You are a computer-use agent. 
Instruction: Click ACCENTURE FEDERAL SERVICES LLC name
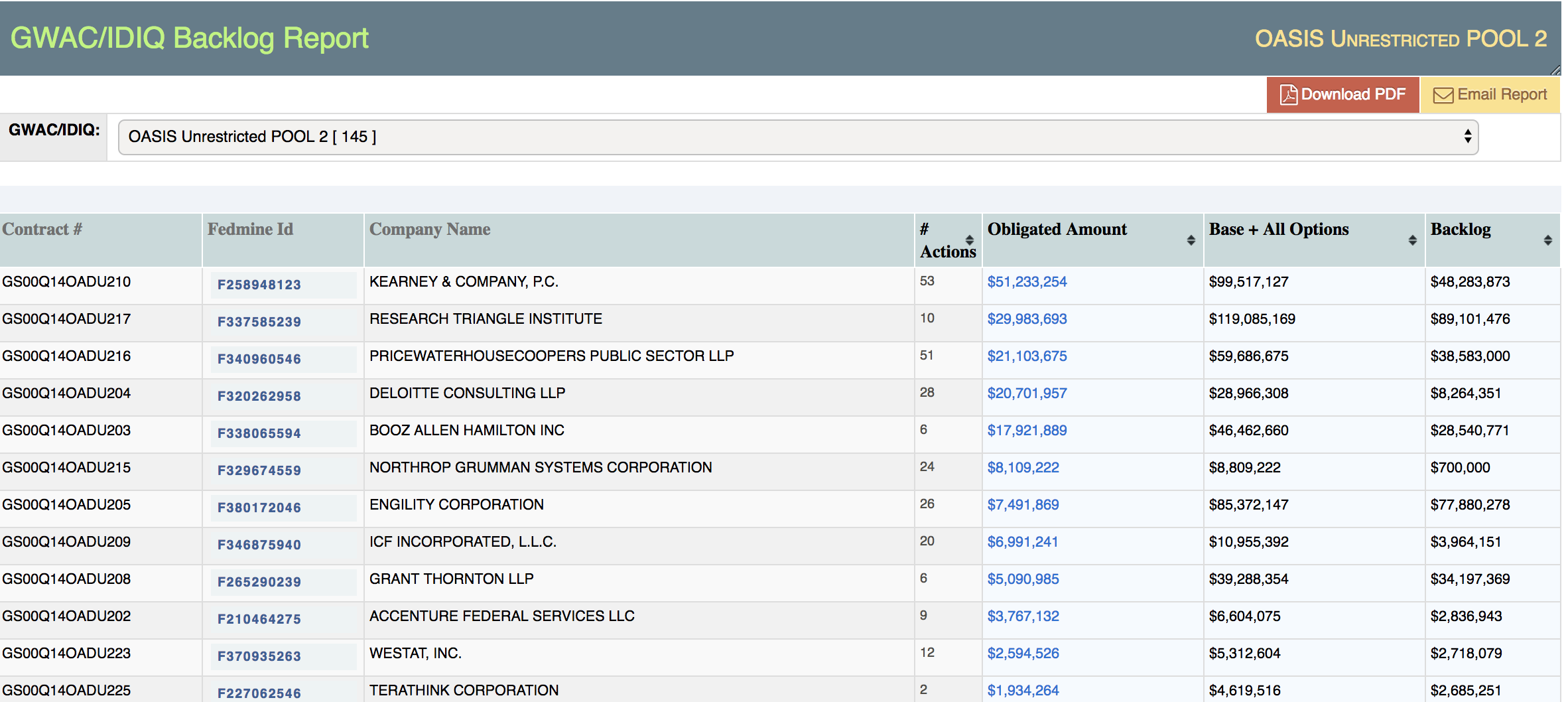point(501,616)
